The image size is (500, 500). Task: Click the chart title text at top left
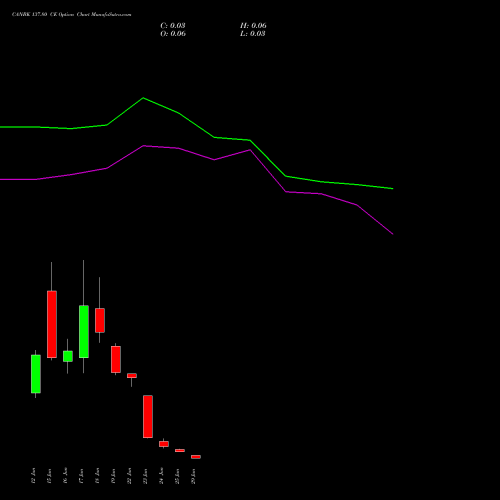(72, 14)
